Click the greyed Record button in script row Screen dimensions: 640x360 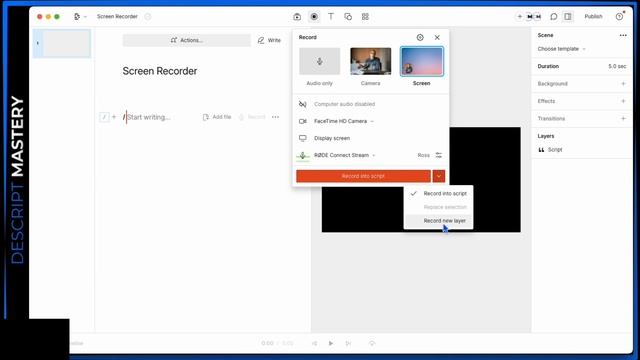(252, 117)
